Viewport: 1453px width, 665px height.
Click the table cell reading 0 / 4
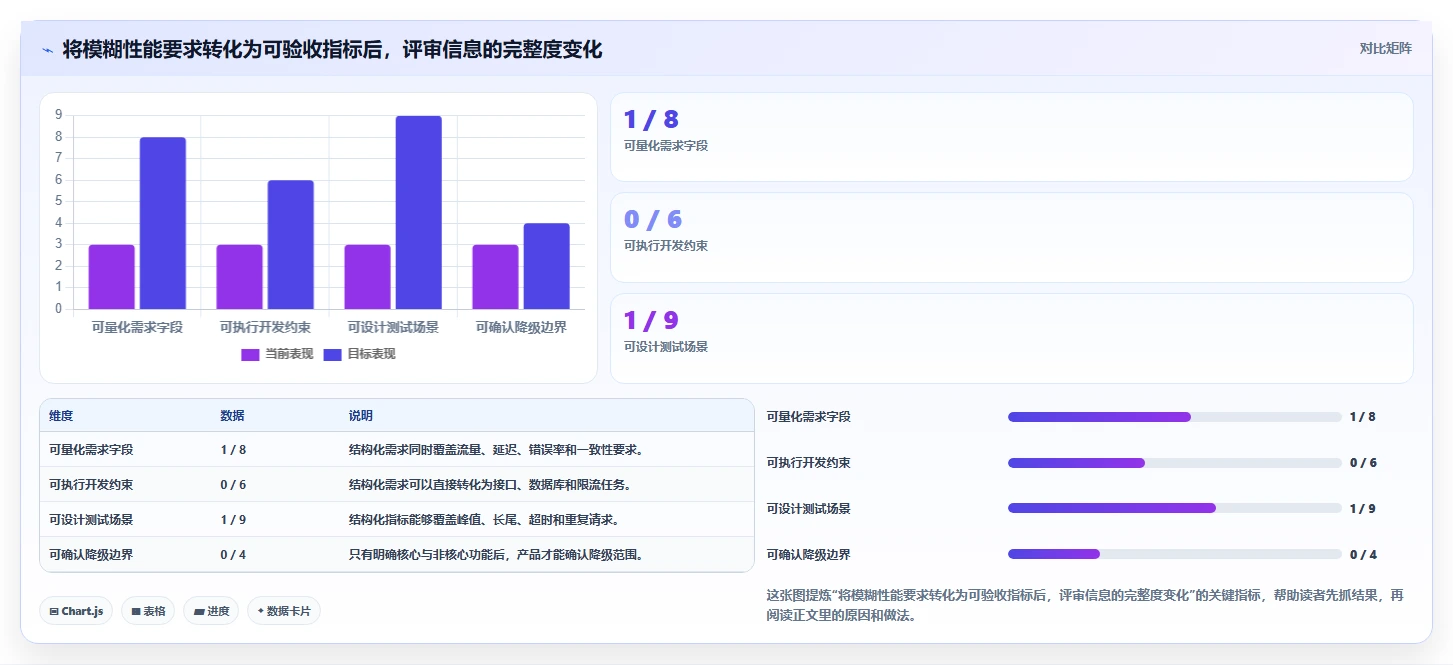(x=233, y=555)
